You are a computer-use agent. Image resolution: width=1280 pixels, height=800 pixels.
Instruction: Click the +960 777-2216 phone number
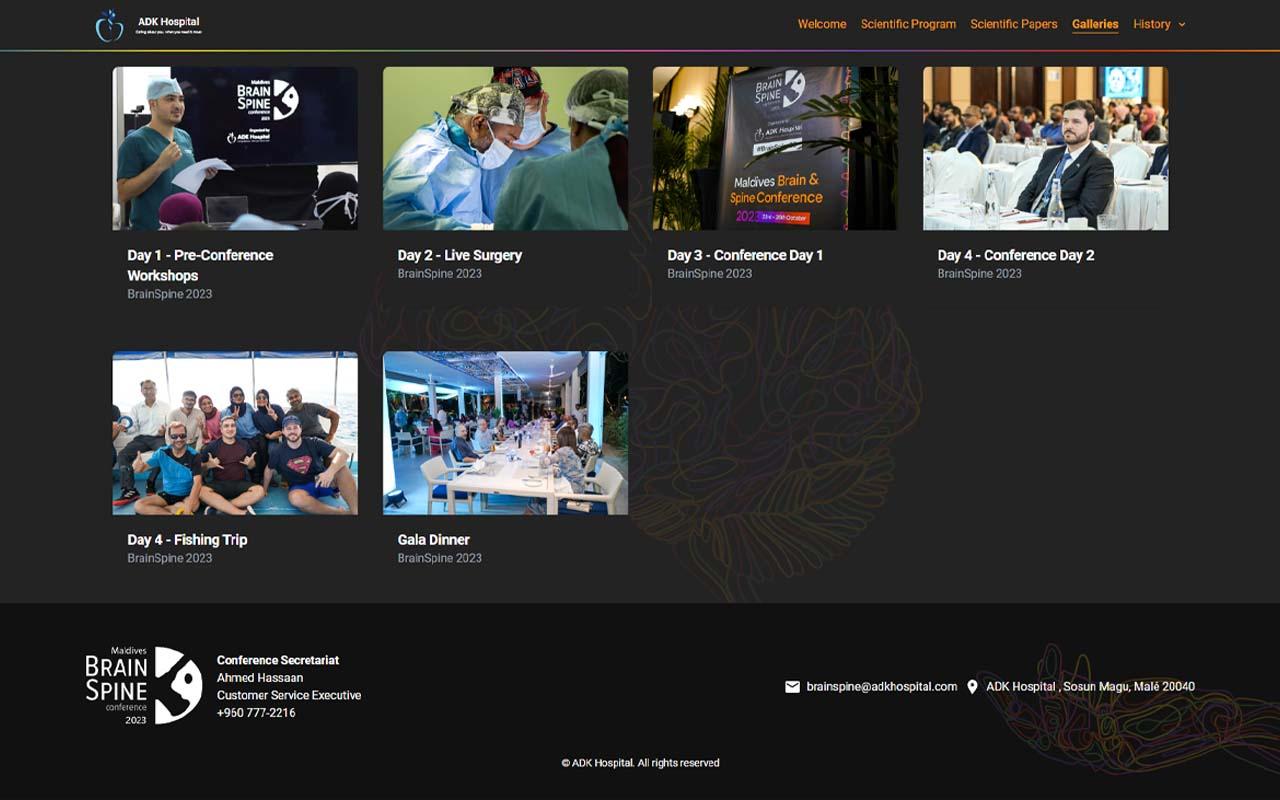tap(256, 713)
